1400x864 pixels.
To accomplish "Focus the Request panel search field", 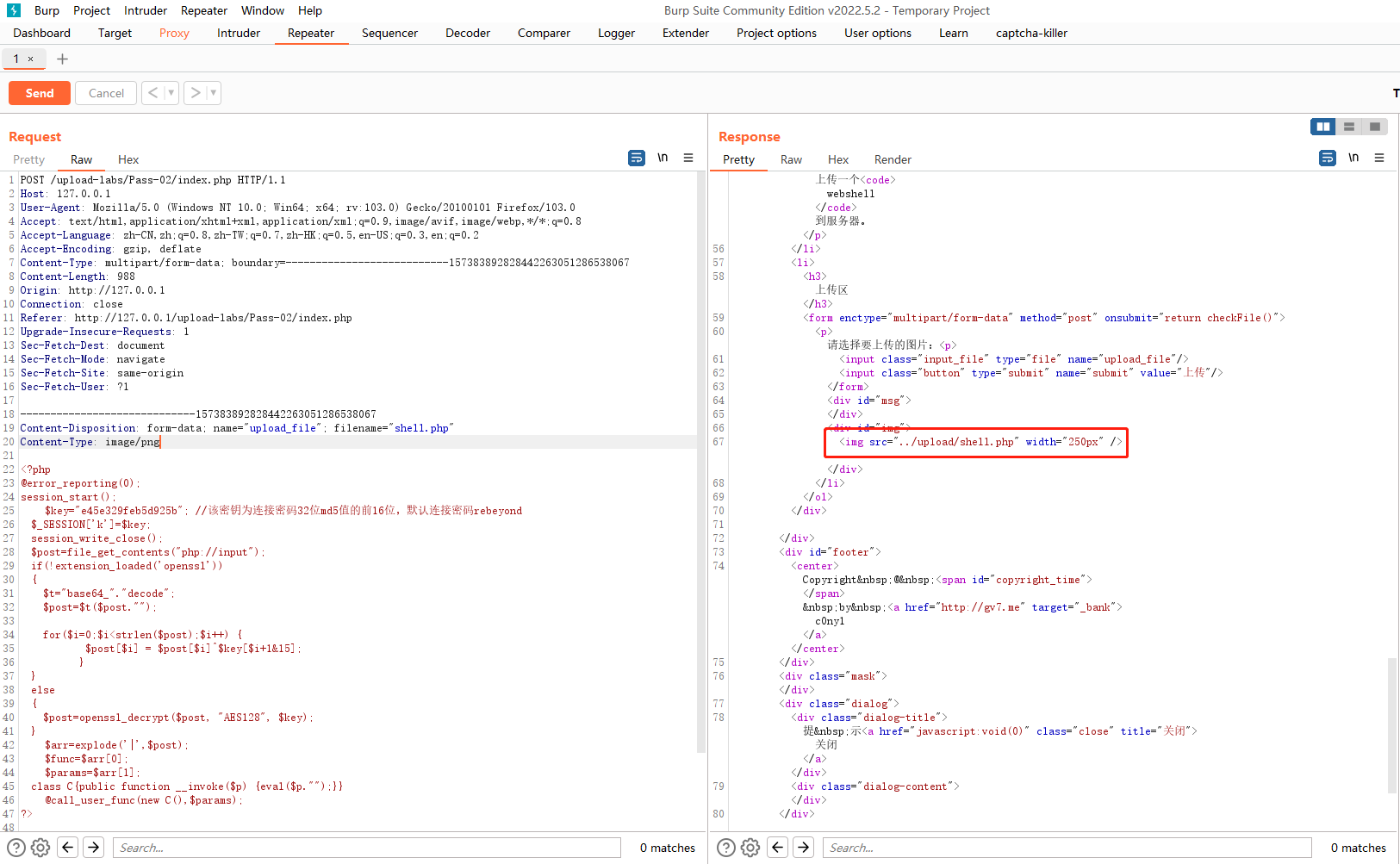I will pyautogui.click(x=367, y=848).
